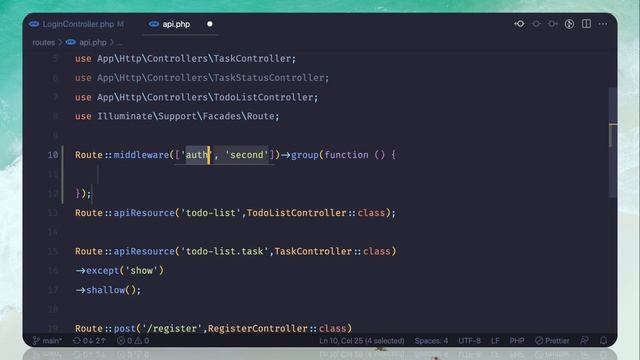Image resolution: width=640 pixels, height=360 pixels.
Task: Click TodoListController::class on line 13
Action: click(316, 213)
